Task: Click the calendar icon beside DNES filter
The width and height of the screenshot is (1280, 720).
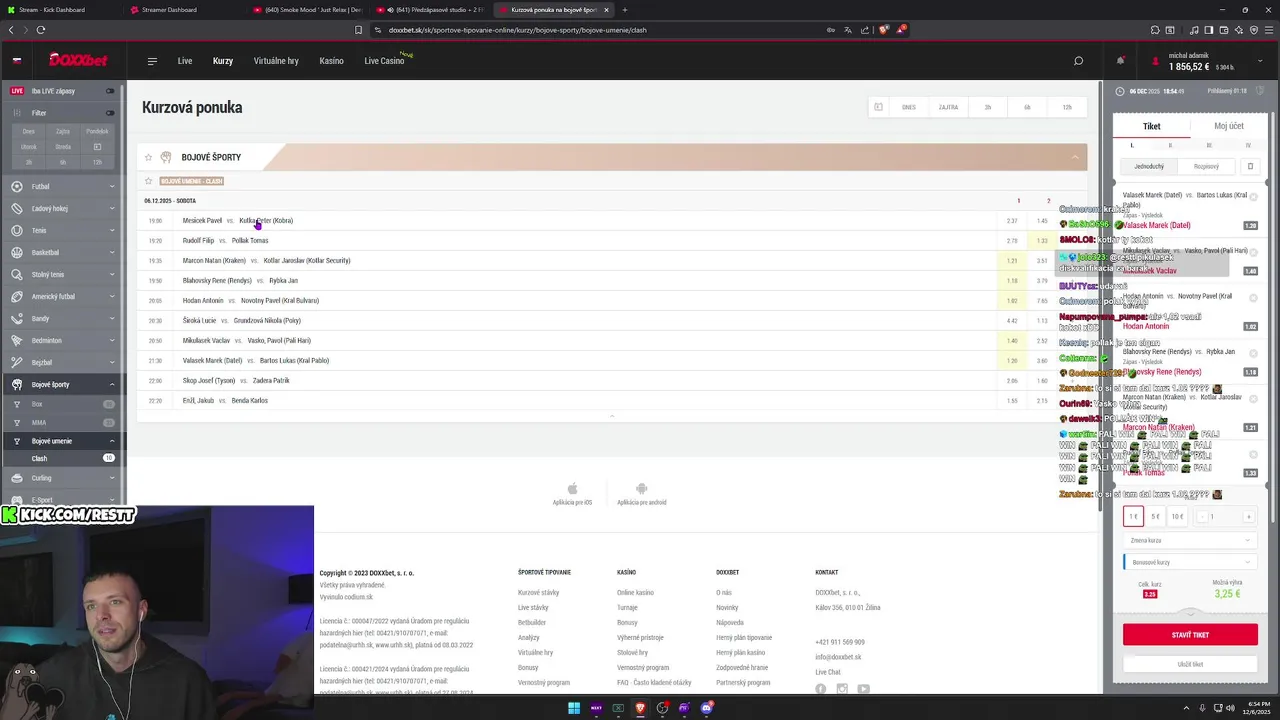Action: 878,107
